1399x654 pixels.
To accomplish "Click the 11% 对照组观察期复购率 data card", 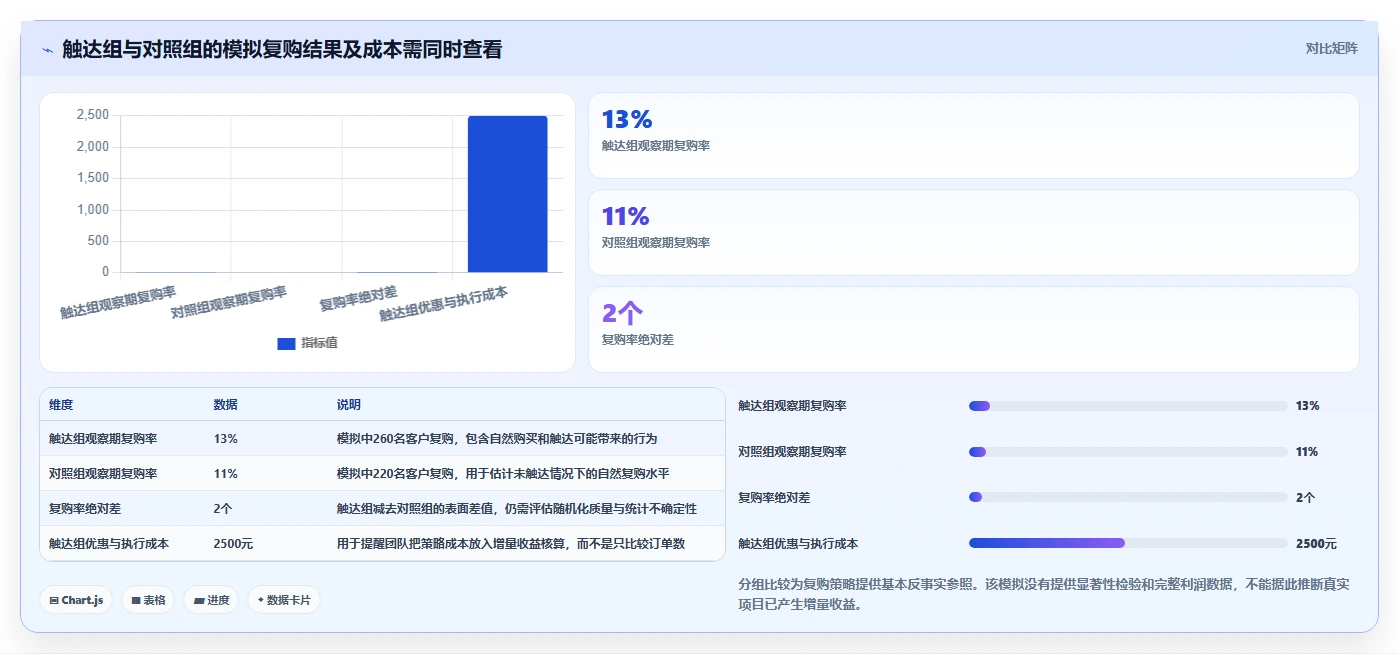I will tap(973, 232).
